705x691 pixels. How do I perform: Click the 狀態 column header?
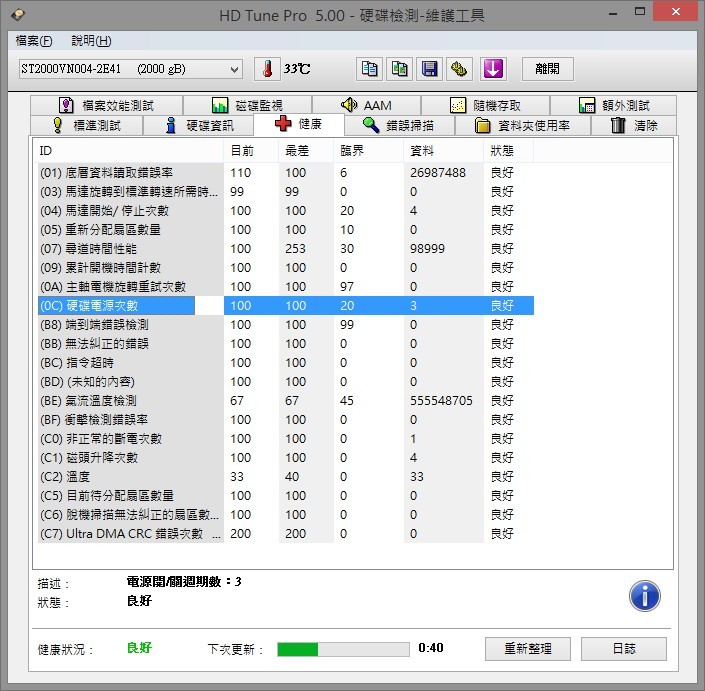tap(509, 151)
